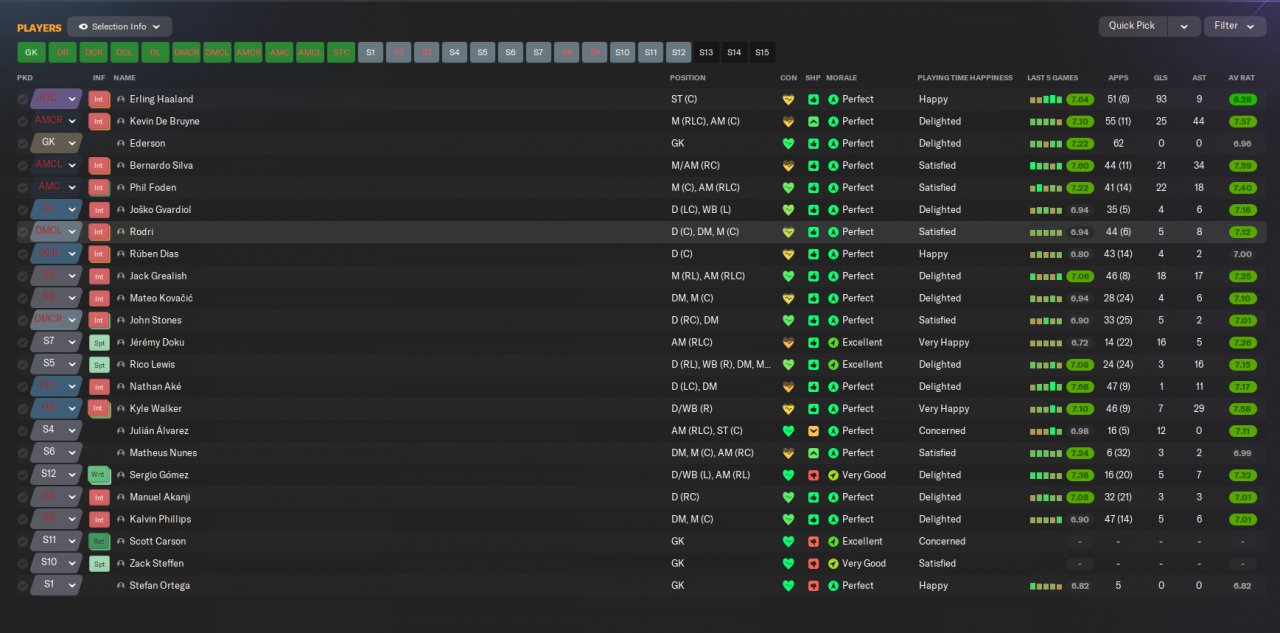
Task: Toggle the picked circle for Rúben Dias
Action: coord(22,254)
